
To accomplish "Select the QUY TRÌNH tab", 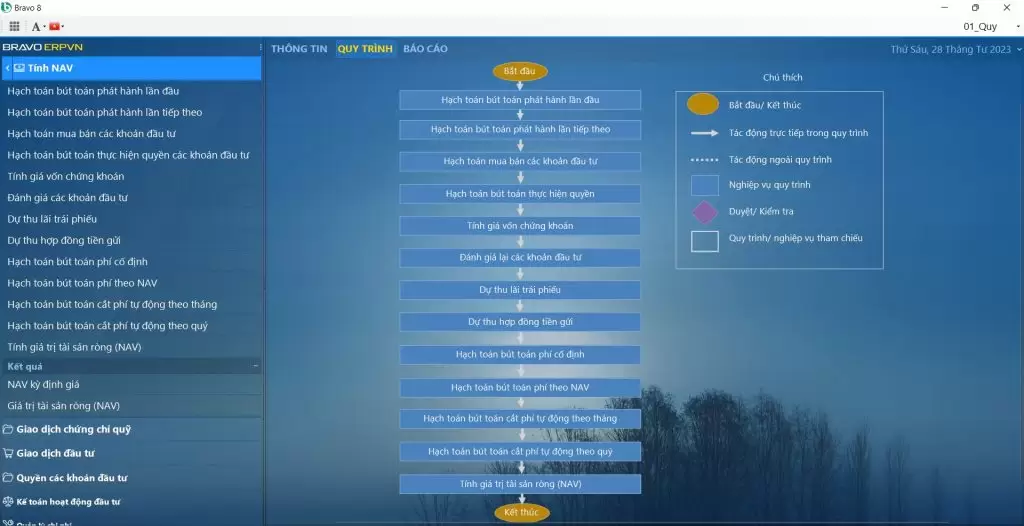I will click(x=365, y=49).
